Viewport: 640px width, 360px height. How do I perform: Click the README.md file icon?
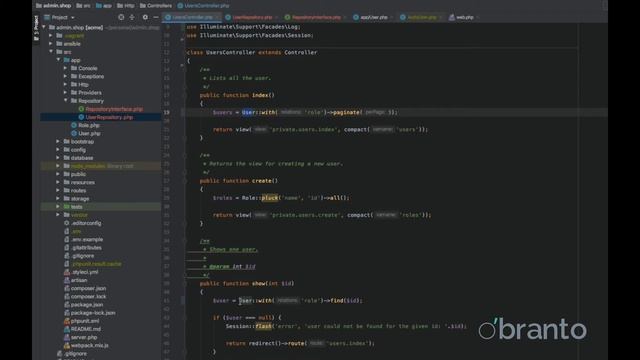pyautogui.click(x=67, y=329)
